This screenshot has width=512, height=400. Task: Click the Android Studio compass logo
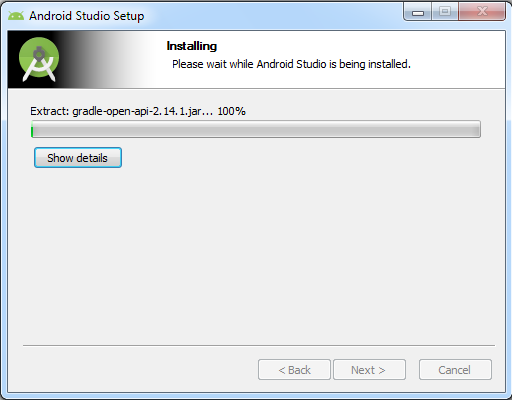[x=39, y=59]
